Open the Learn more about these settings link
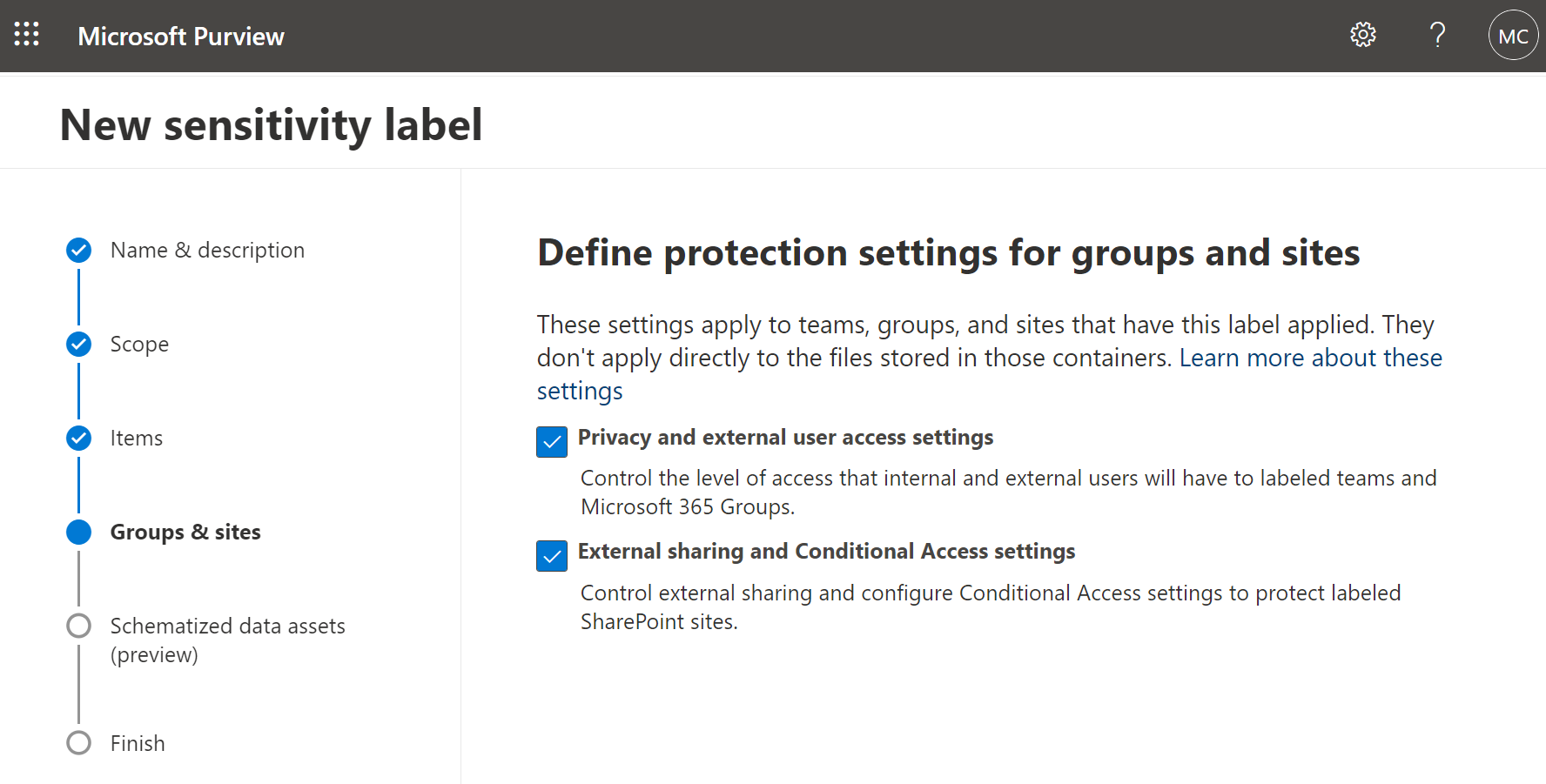The height and width of the screenshot is (784, 1546). tap(1310, 357)
